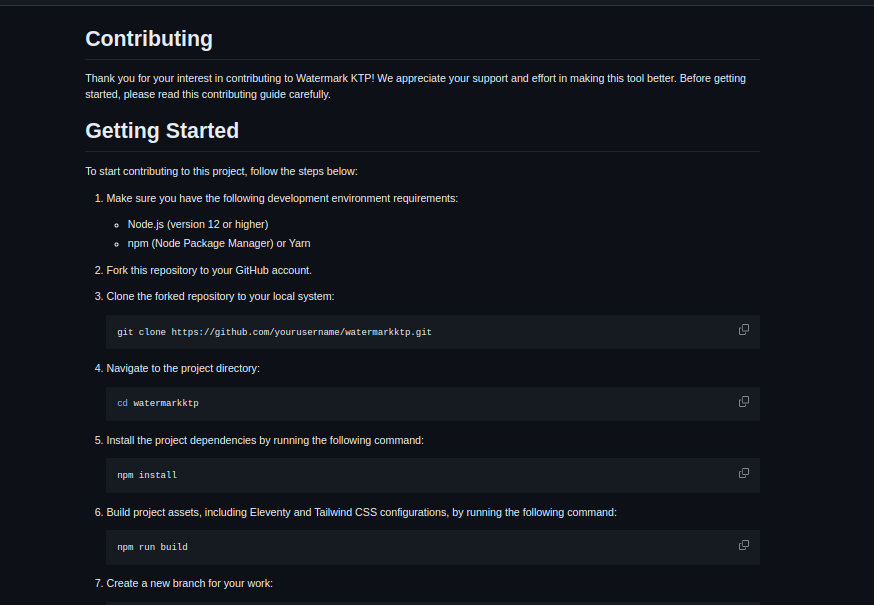Viewport: 874px width, 605px height.
Task: Click the git clone URL code text
Action: click(274, 332)
